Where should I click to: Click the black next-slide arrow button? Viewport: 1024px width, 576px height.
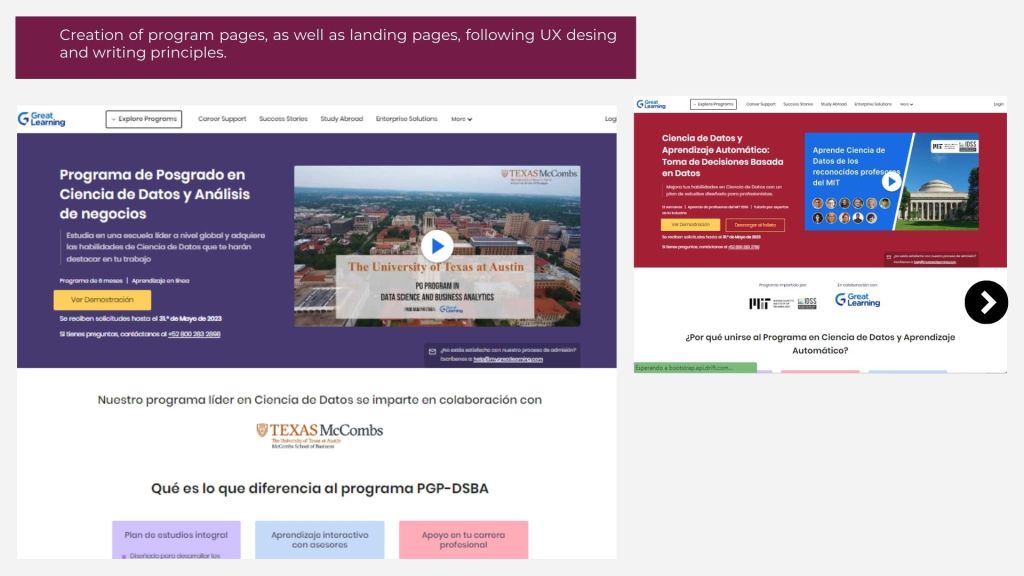coord(986,302)
